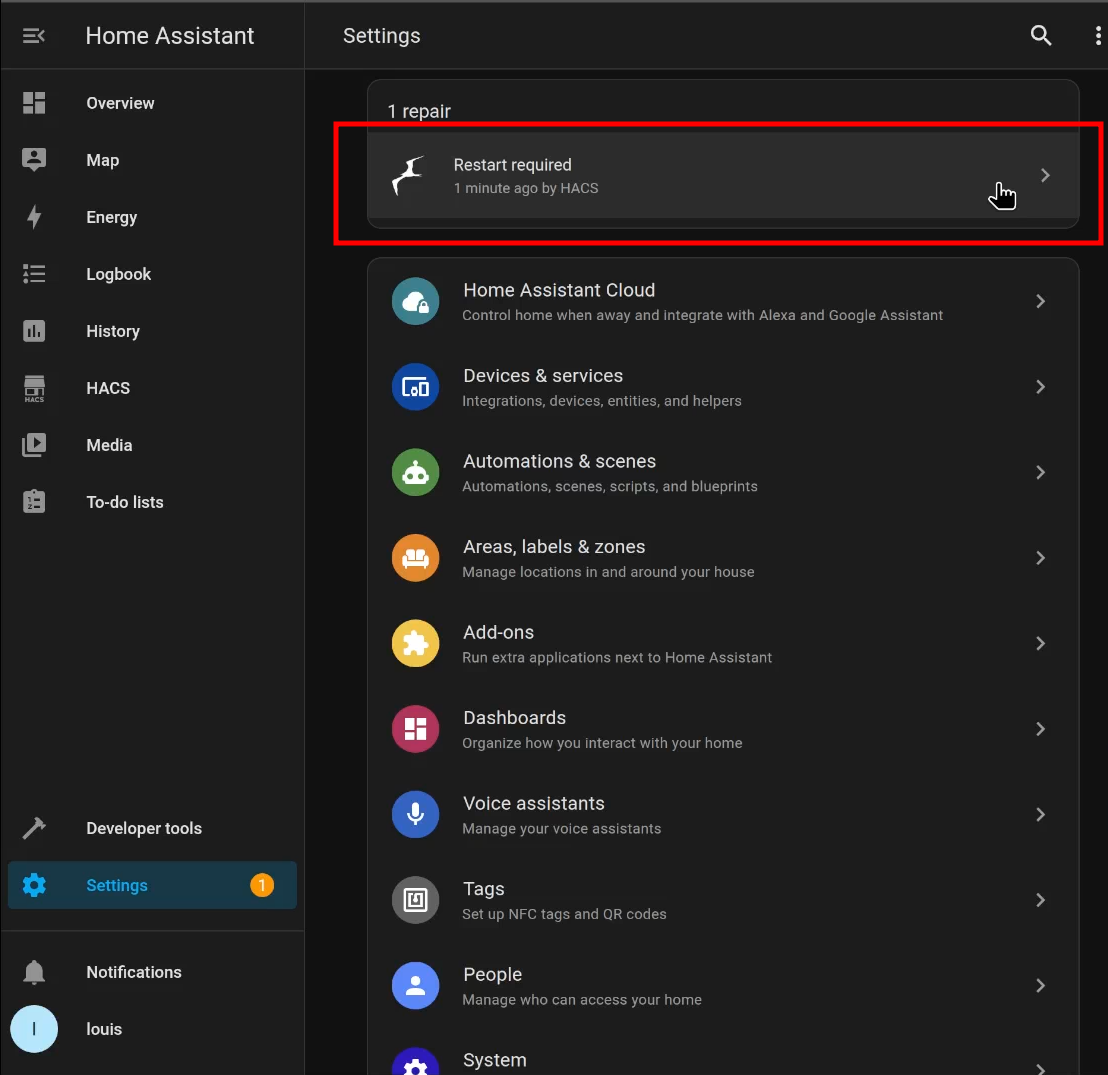Click the 1 repair heading
Image resolution: width=1108 pixels, height=1075 pixels.
point(419,112)
